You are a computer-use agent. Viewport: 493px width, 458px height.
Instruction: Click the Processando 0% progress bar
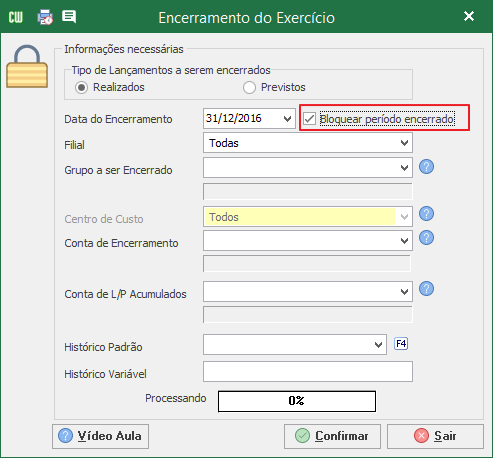coord(297,401)
